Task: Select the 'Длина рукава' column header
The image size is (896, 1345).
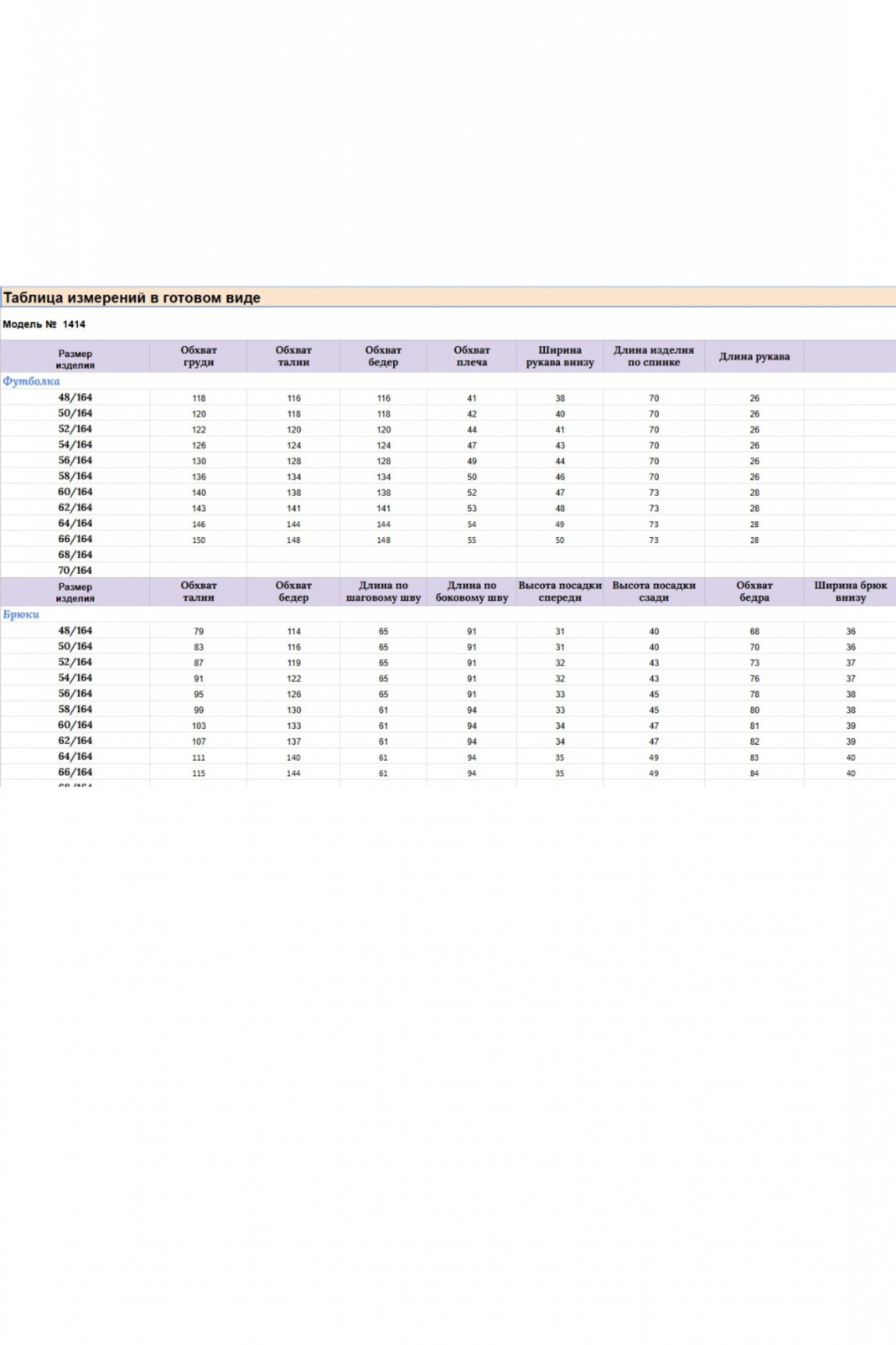Action: coord(754,356)
